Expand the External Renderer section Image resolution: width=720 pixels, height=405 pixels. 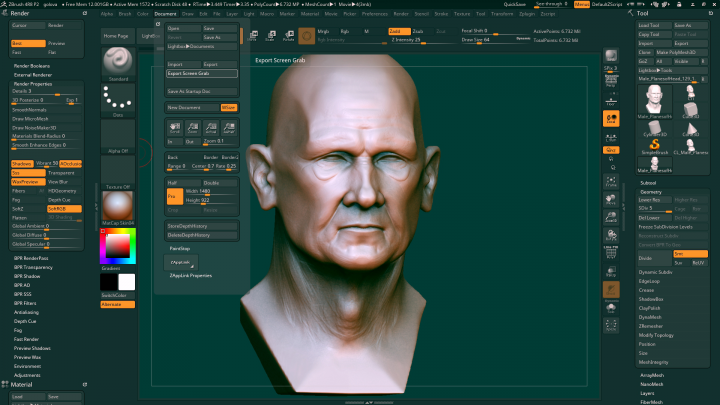coord(33,75)
